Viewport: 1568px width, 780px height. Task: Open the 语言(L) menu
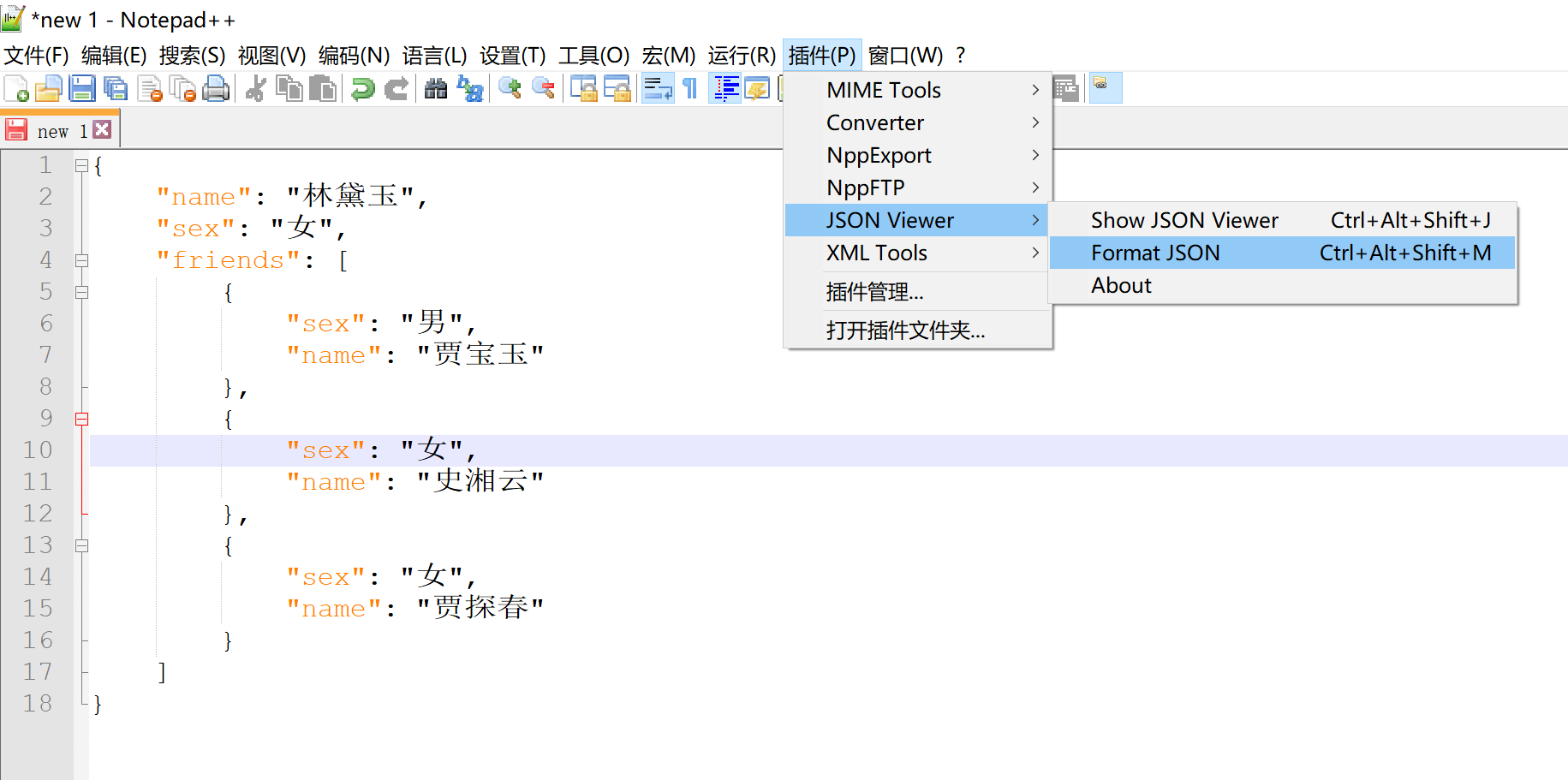[x=436, y=54]
